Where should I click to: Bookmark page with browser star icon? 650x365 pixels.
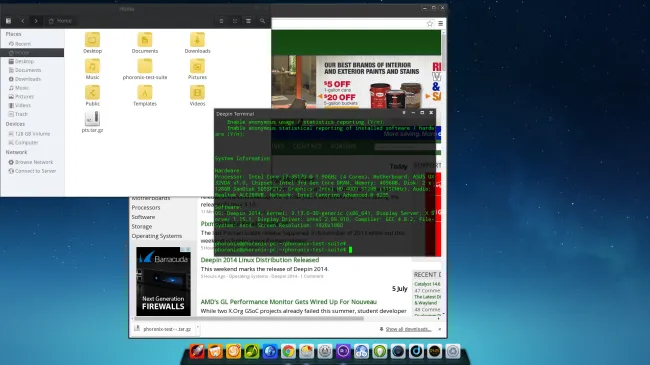point(430,24)
